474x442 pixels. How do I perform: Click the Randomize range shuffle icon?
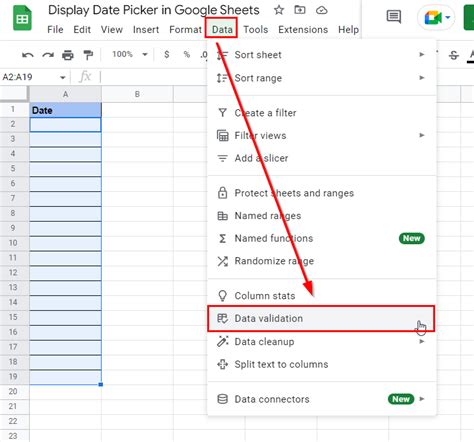pyautogui.click(x=223, y=261)
